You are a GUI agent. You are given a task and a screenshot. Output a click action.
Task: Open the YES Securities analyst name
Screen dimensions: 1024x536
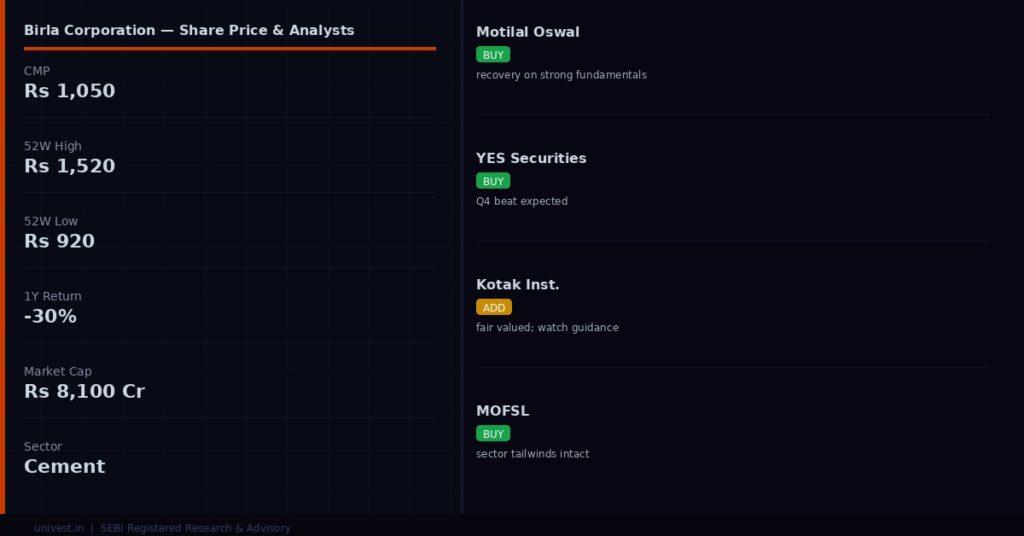(531, 158)
